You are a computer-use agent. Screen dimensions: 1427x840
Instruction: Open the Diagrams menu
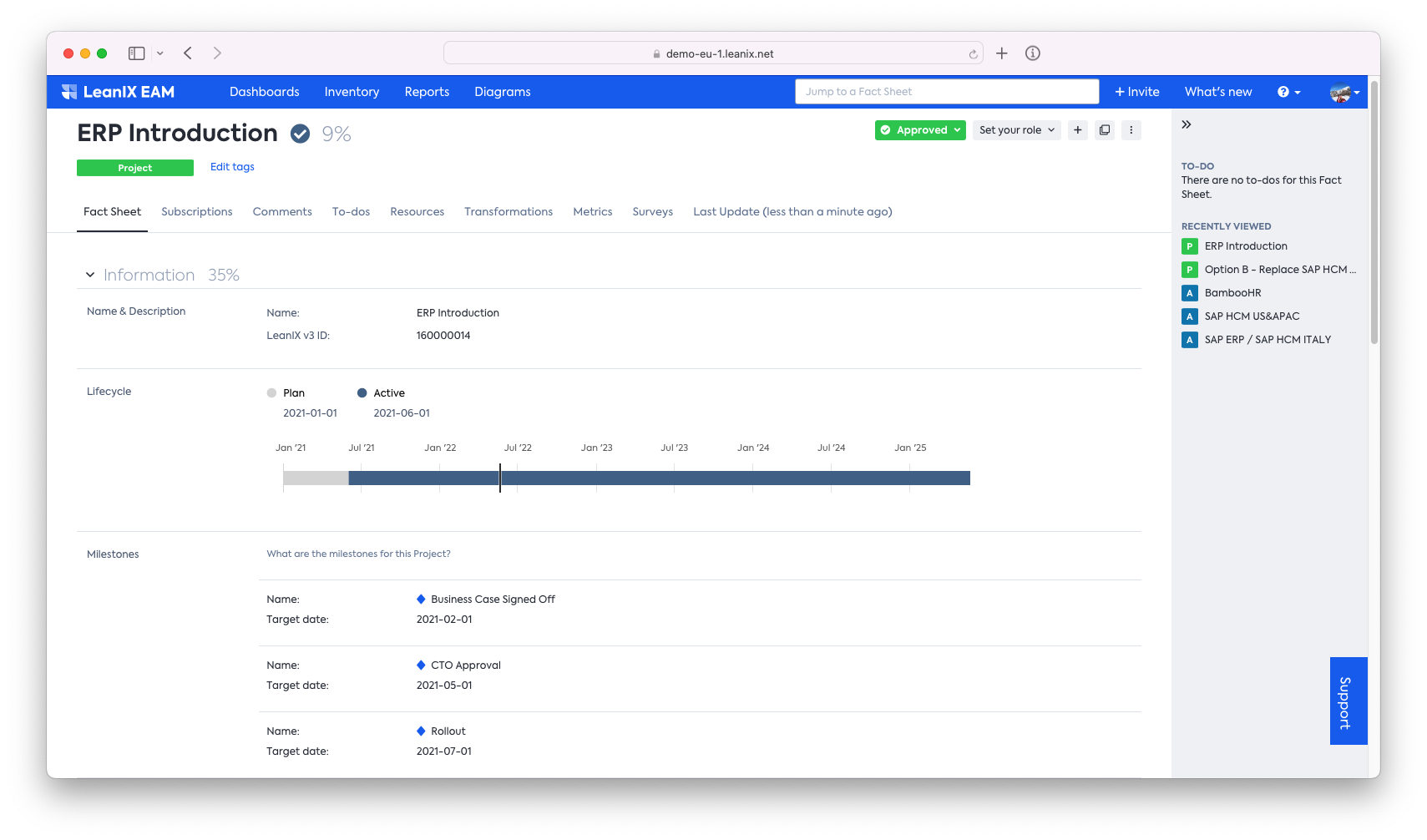click(503, 92)
